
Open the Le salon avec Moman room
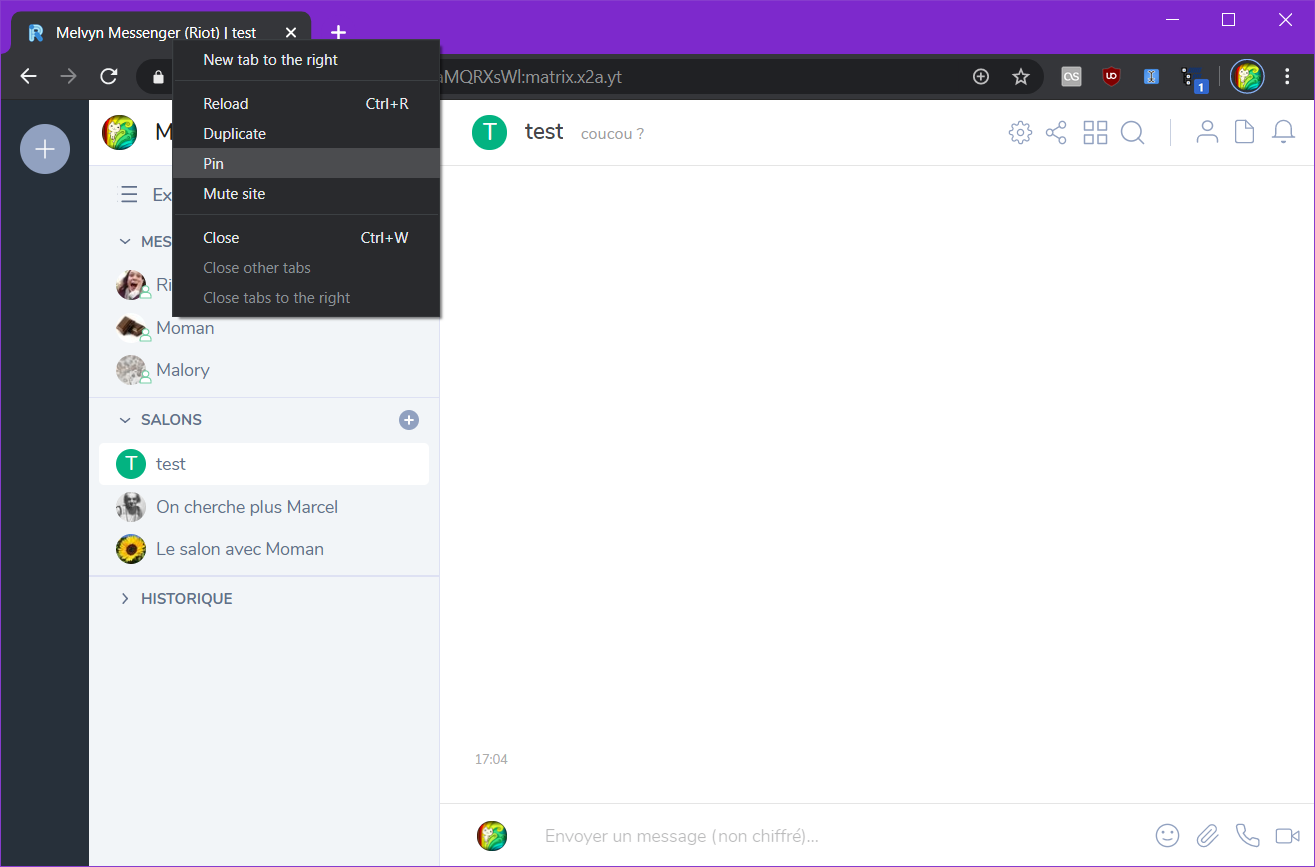coord(240,549)
